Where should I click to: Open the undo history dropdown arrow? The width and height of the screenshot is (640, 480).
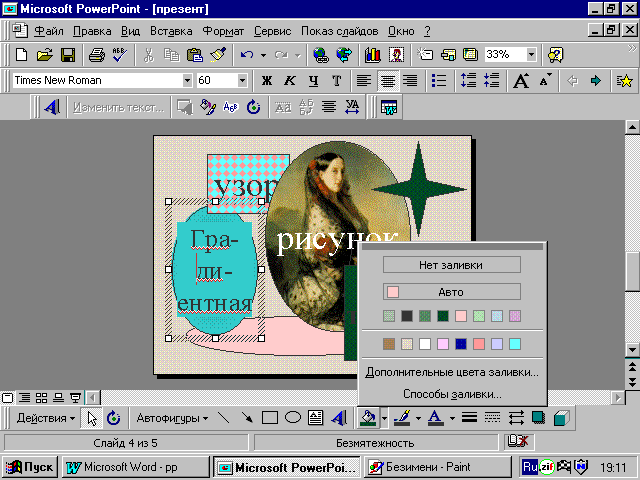coord(263,55)
